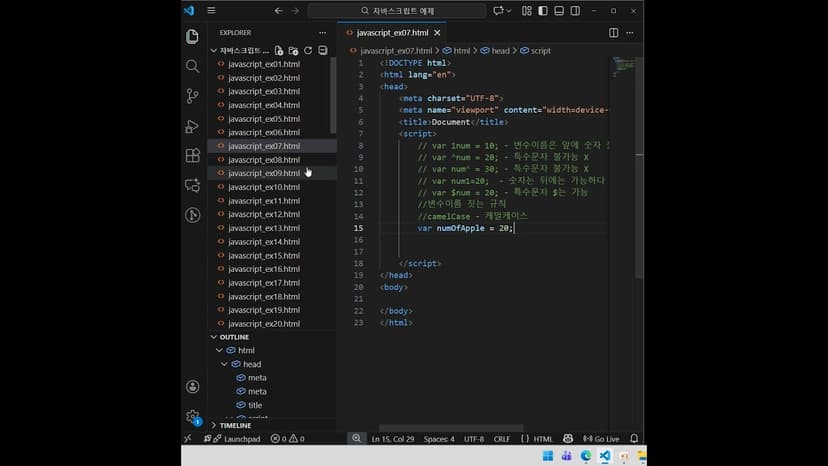The width and height of the screenshot is (828, 466).
Task: Open the notifications bell
Action: pos(634,439)
